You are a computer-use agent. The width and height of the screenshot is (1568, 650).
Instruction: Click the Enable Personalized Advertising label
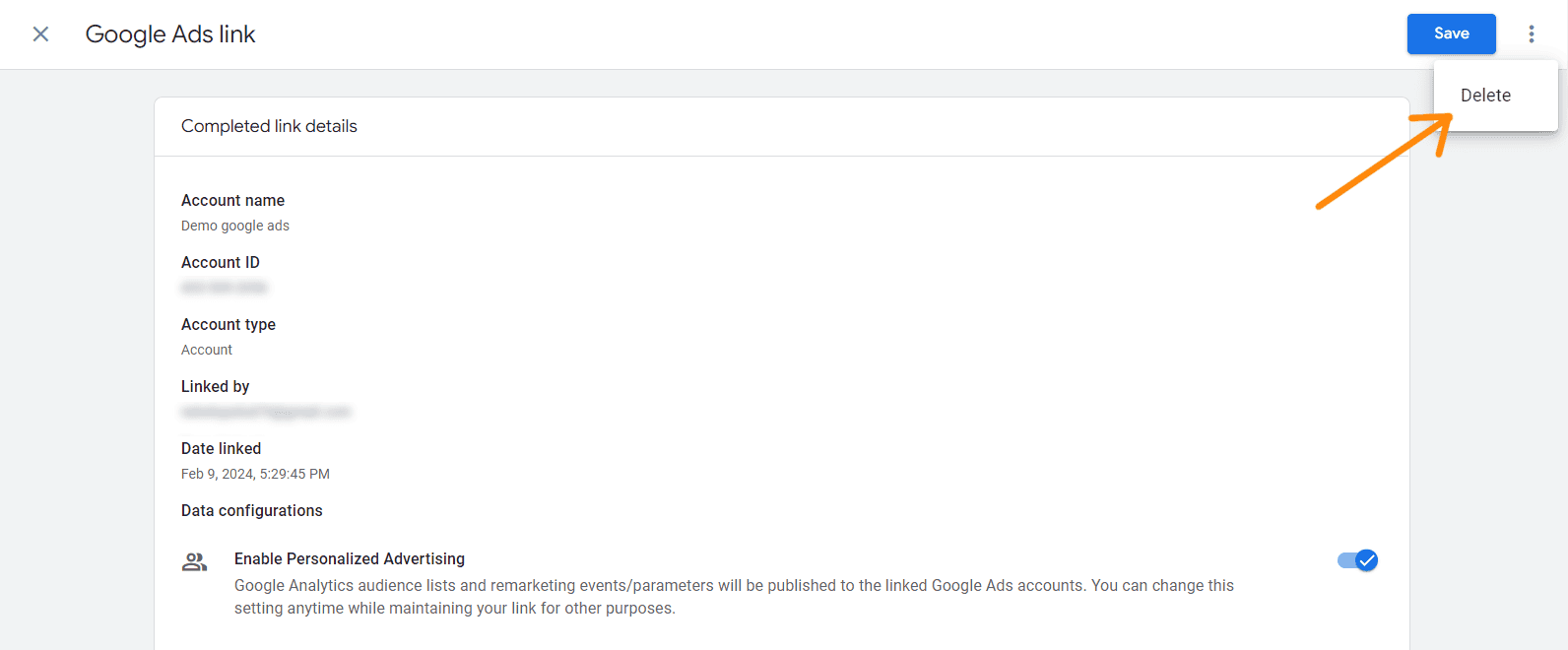pyautogui.click(x=350, y=558)
